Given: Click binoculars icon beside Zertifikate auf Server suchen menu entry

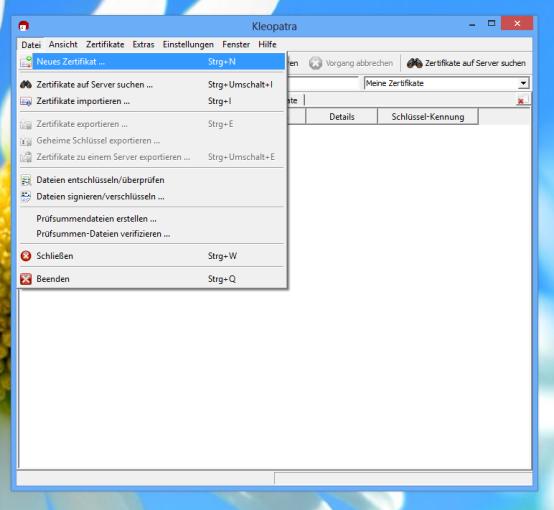Looking at the screenshot, I should pos(26,84).
